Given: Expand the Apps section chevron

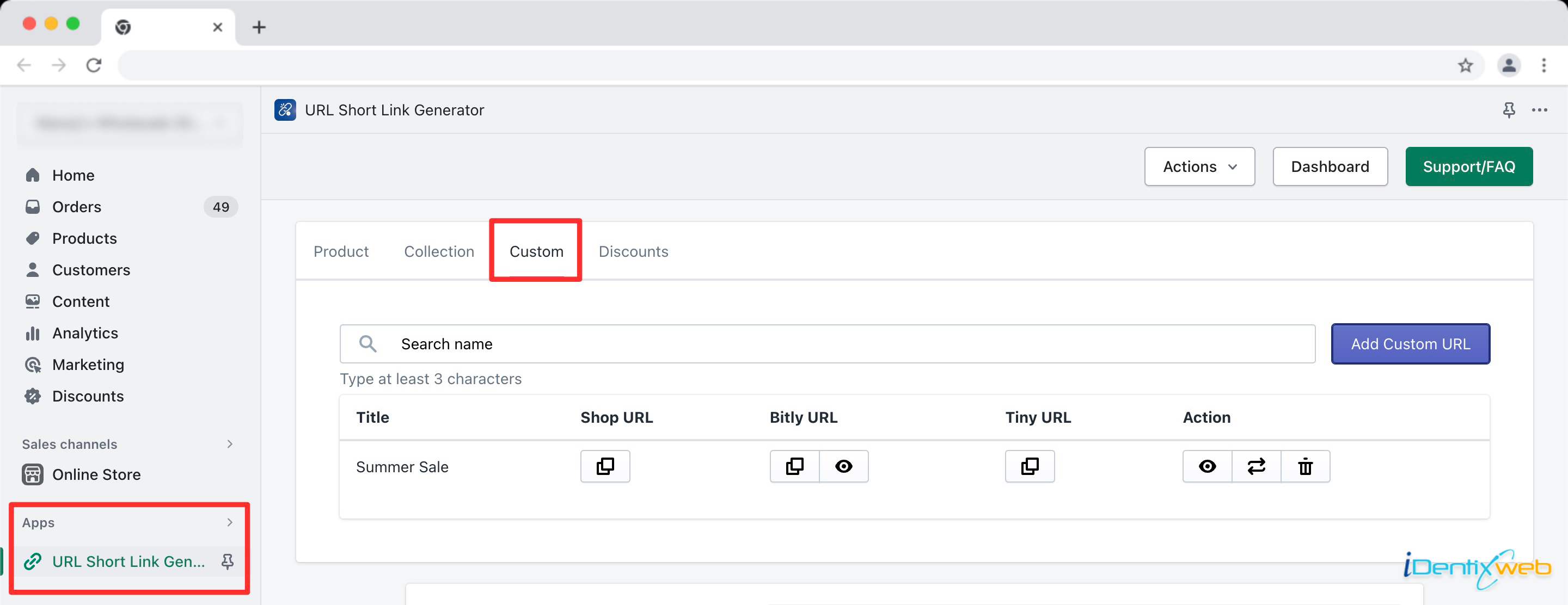Looking at the screenshot, I should click(x=229, y=522).
